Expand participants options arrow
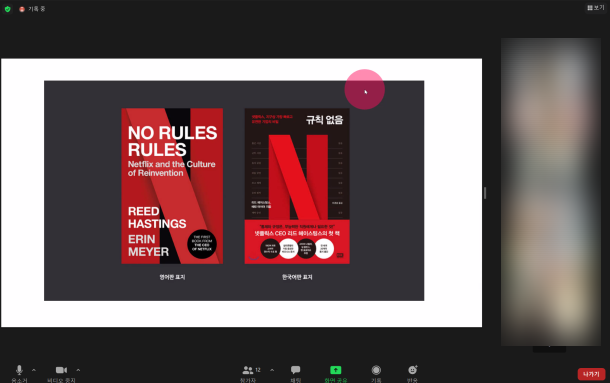 (x=272, y=370)
